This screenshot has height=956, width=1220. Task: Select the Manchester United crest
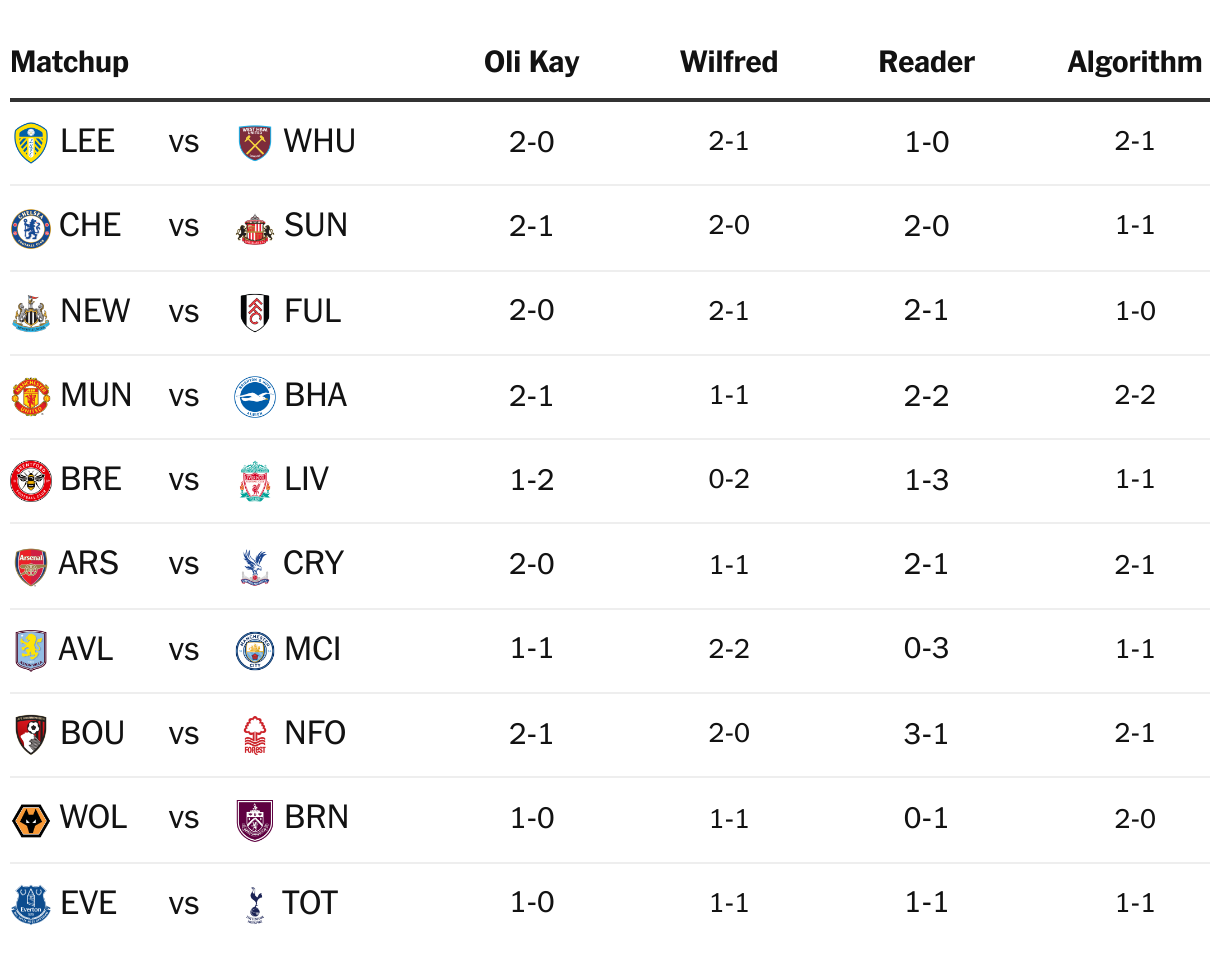30,396
